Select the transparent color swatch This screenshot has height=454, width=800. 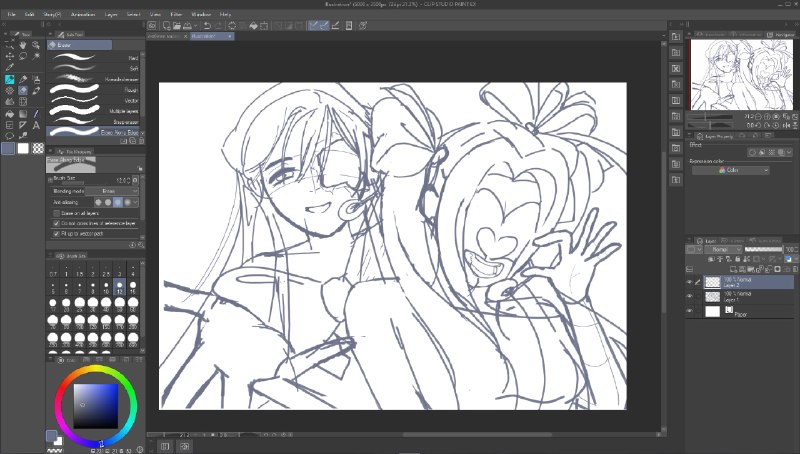(x=38, y=148)
